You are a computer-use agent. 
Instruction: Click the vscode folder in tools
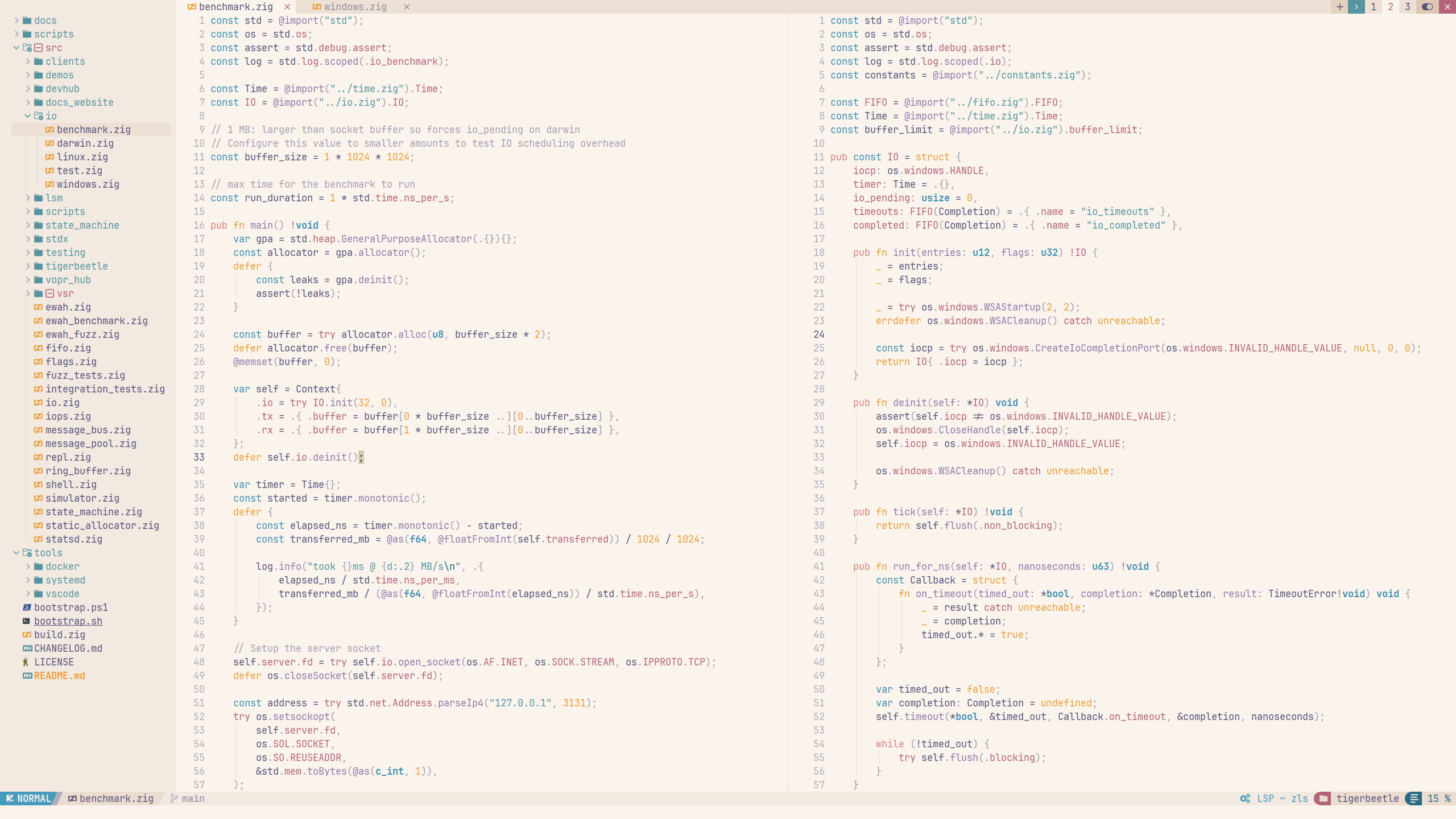(63, 594)
